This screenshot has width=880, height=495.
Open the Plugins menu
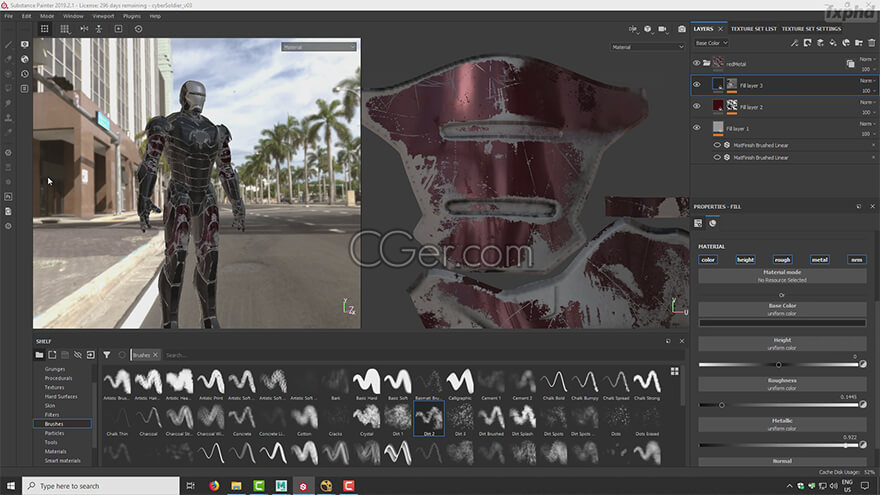(132, 16)
